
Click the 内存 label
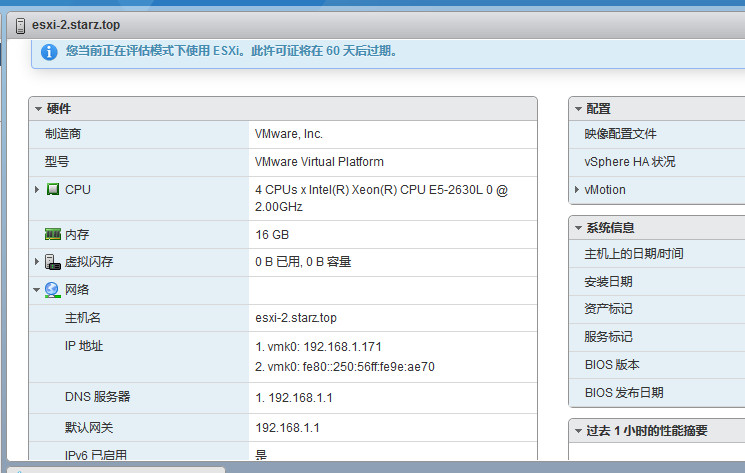(x=77, y=235)
